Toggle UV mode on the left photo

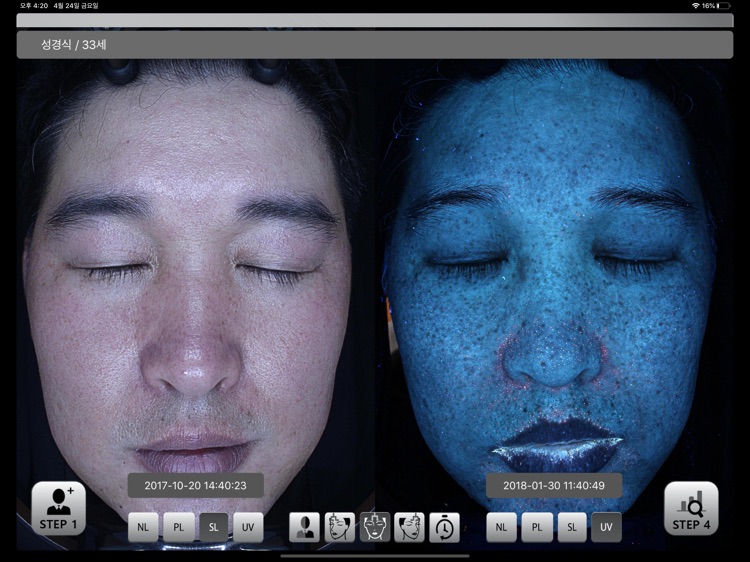pos(248,527)
